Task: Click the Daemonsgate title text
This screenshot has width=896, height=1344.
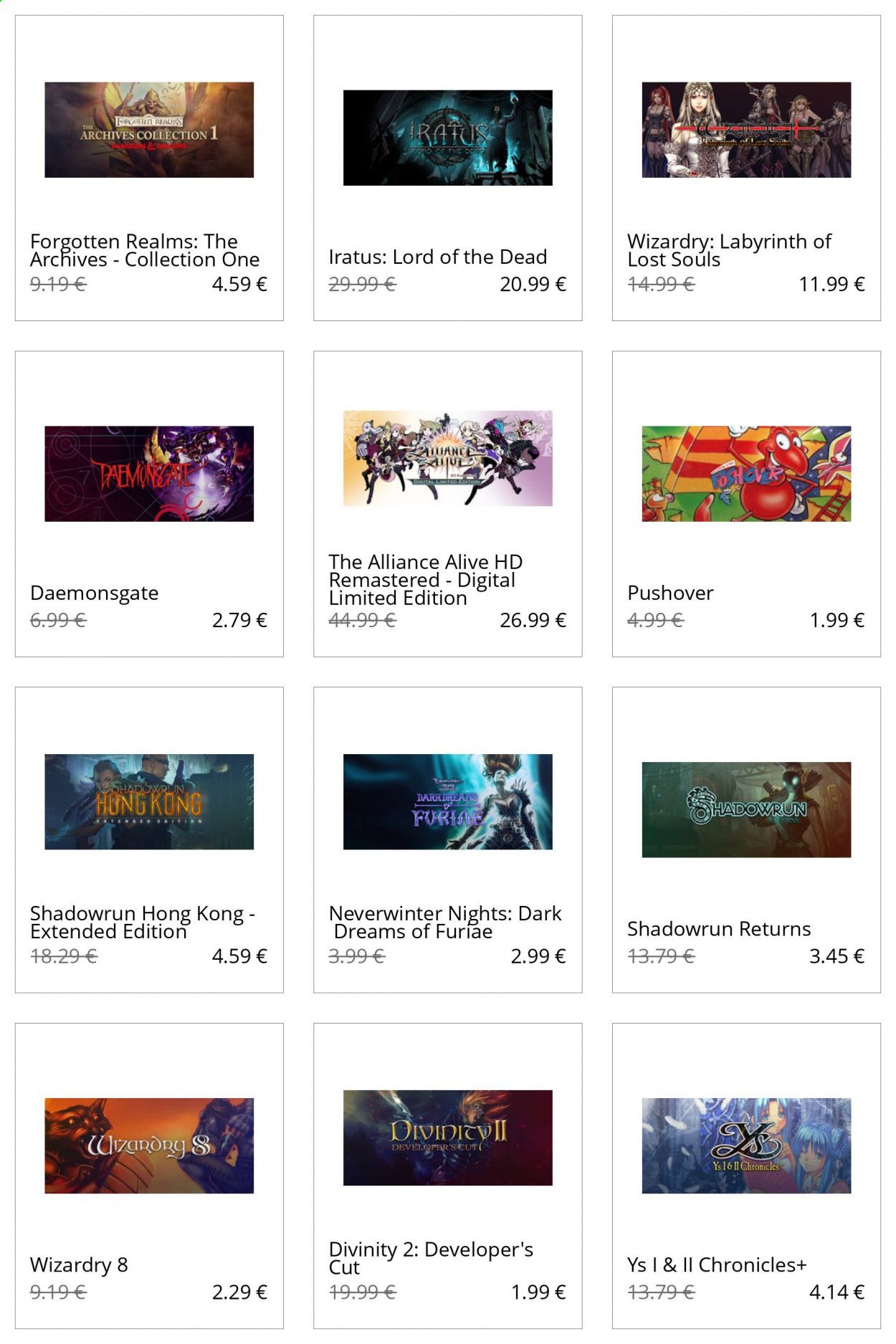Action: coord(94,594)
